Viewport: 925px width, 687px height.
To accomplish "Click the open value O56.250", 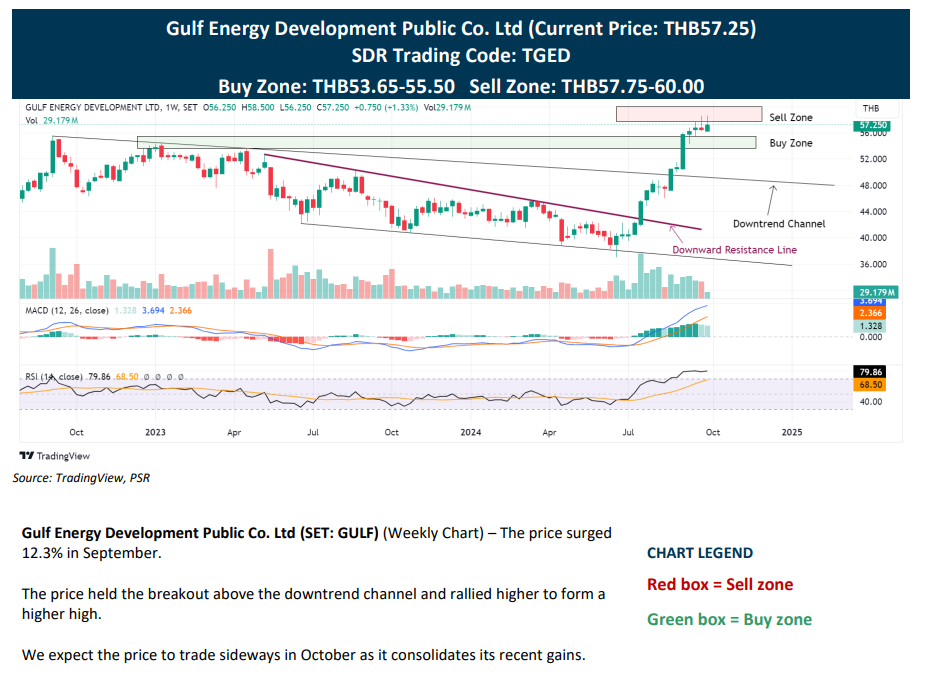I will point(219,107).
